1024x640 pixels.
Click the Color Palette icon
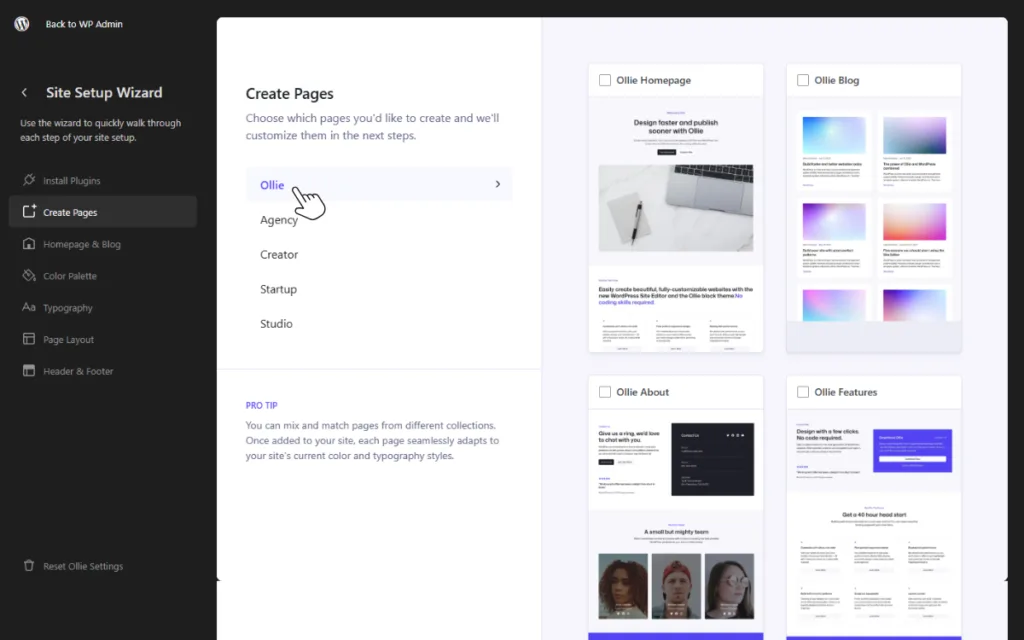pyautogui.click(x=29, y=276)
